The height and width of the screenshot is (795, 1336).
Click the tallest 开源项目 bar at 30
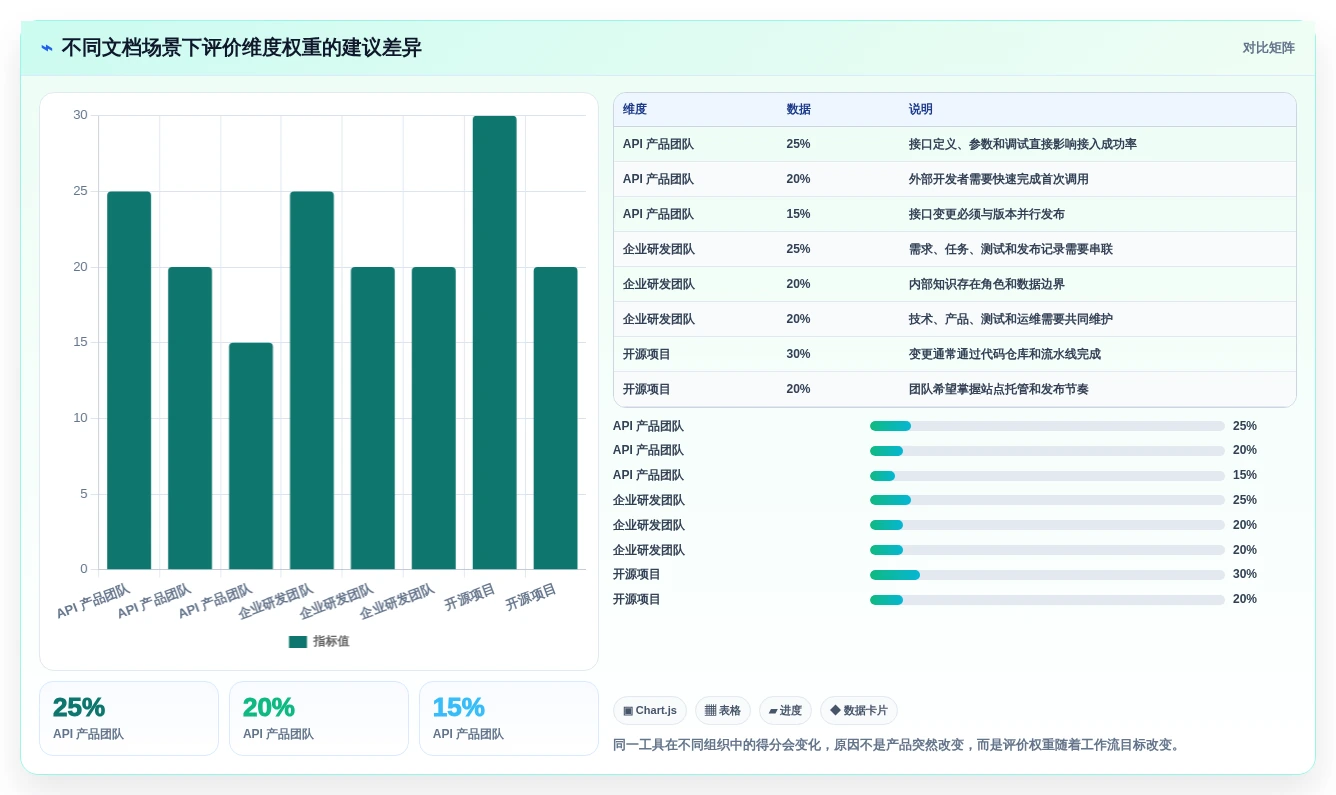(x=495, y=343)
